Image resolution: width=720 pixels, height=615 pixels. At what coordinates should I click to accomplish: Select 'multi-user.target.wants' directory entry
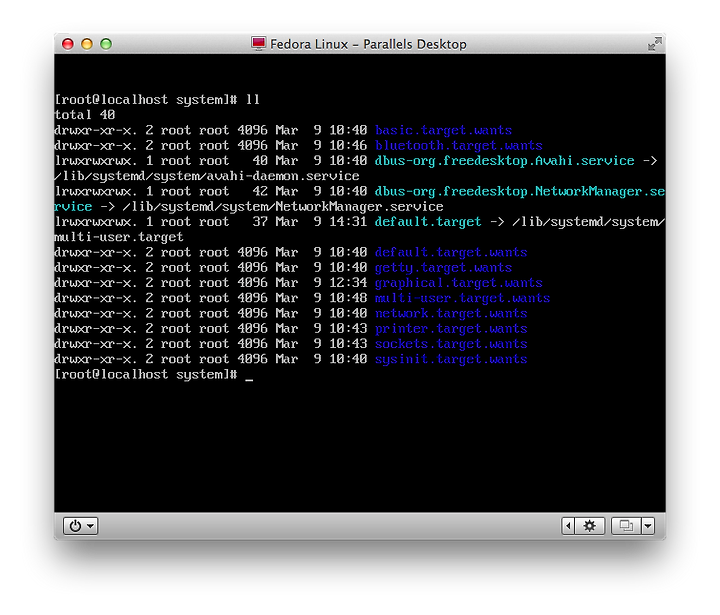click(x=462, y=298)
